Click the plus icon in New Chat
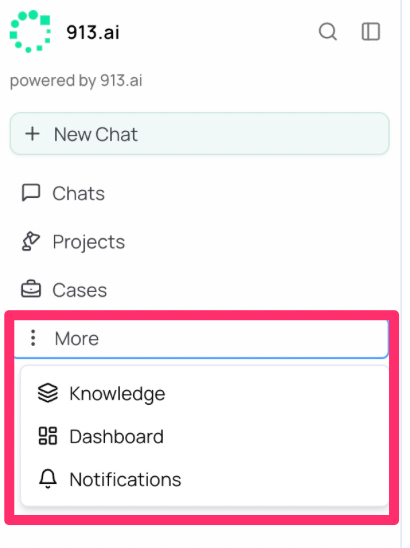Viewport: 410px width, 548px height. (33, 134)
